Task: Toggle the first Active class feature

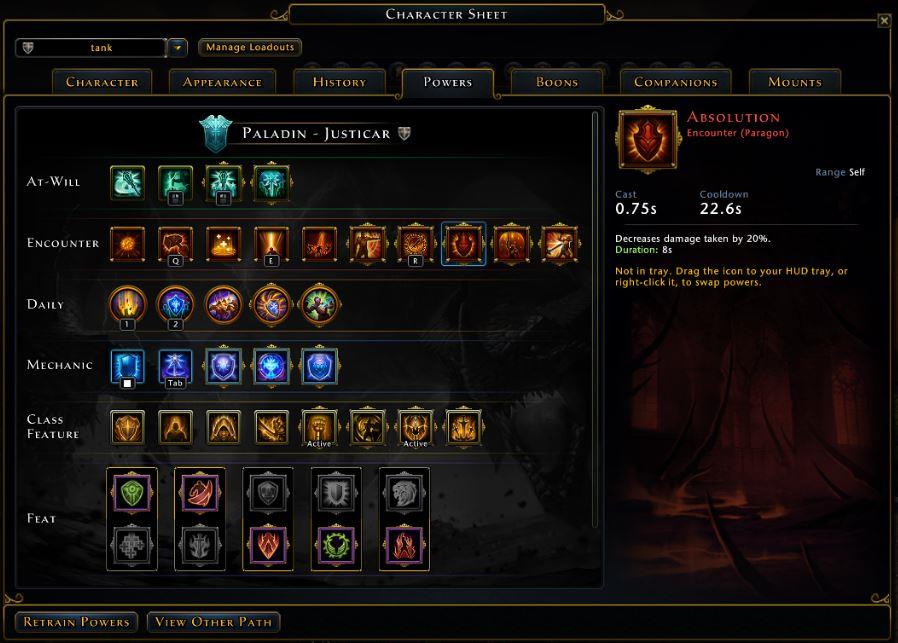Action: coord(319,427)
